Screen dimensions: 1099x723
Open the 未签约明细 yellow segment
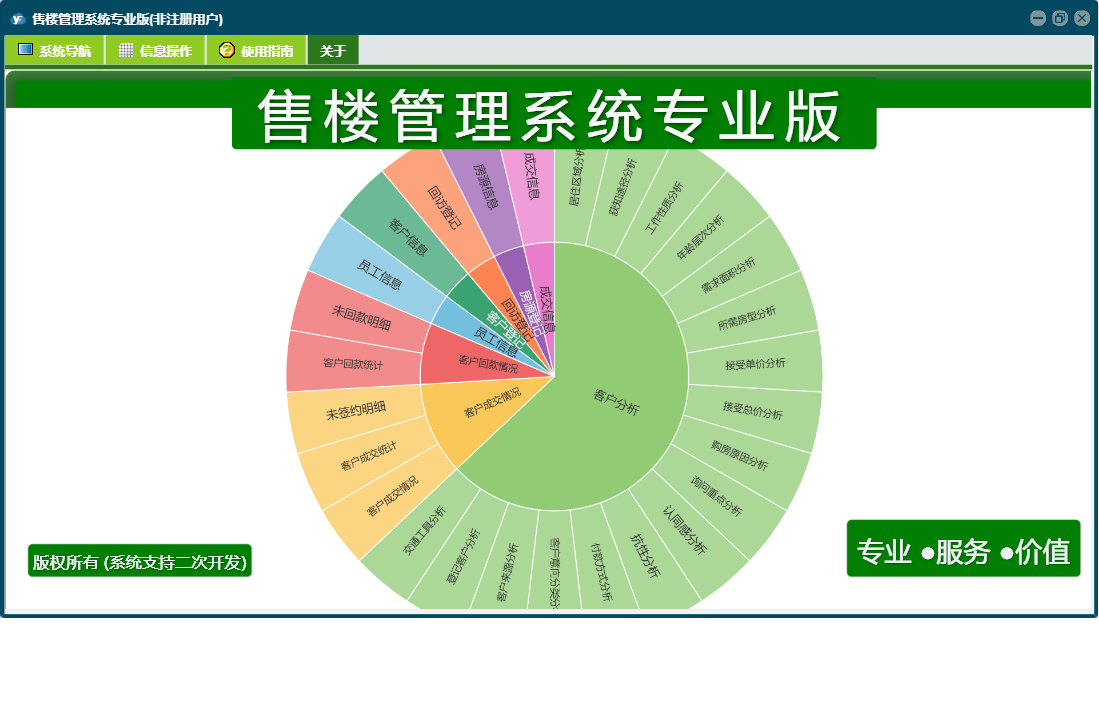[x=355, y=411]
